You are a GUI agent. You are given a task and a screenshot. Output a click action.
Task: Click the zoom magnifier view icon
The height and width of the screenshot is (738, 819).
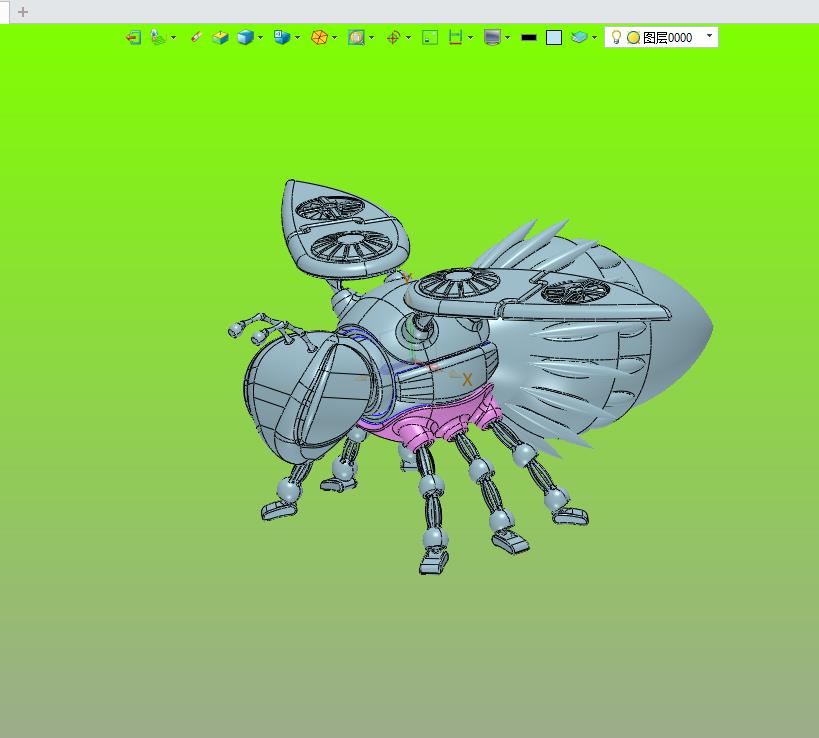point(356,38)
